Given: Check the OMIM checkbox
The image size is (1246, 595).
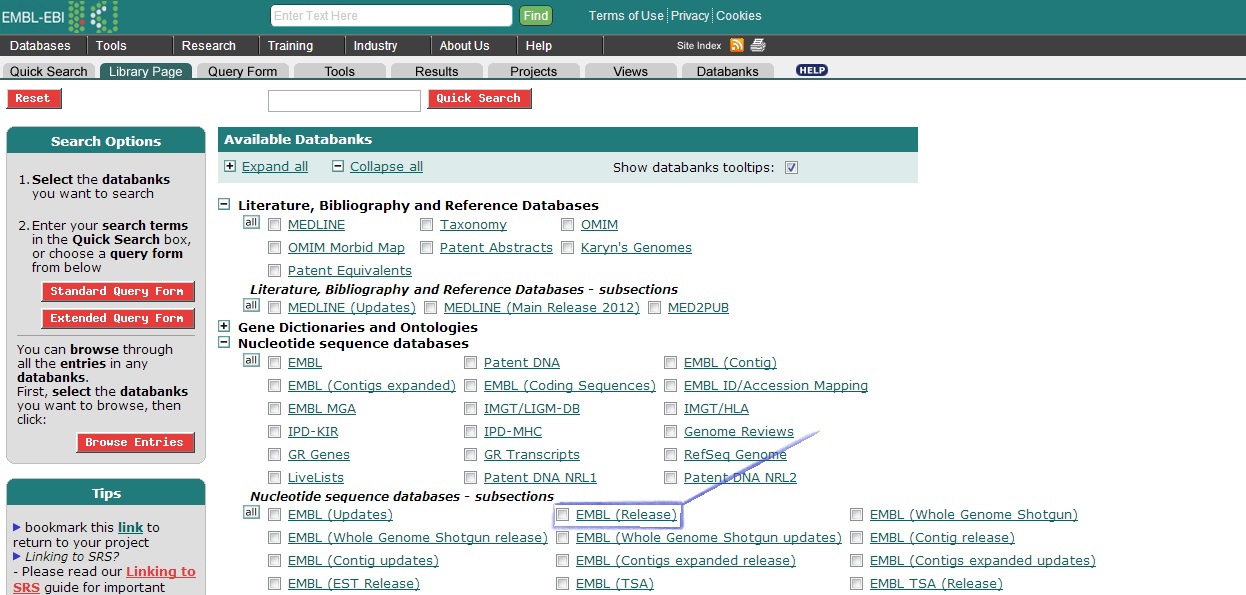Looking at the screenshot, I should pyautogui.click(x=568, y=225).
